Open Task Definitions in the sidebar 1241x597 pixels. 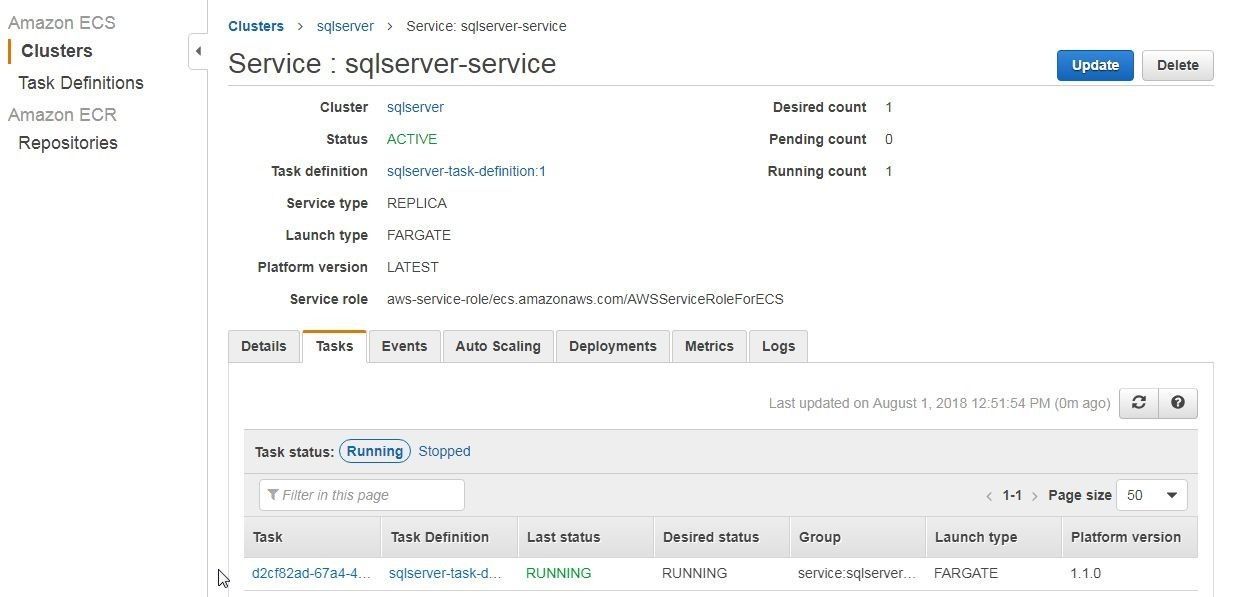tap(81, 83)
